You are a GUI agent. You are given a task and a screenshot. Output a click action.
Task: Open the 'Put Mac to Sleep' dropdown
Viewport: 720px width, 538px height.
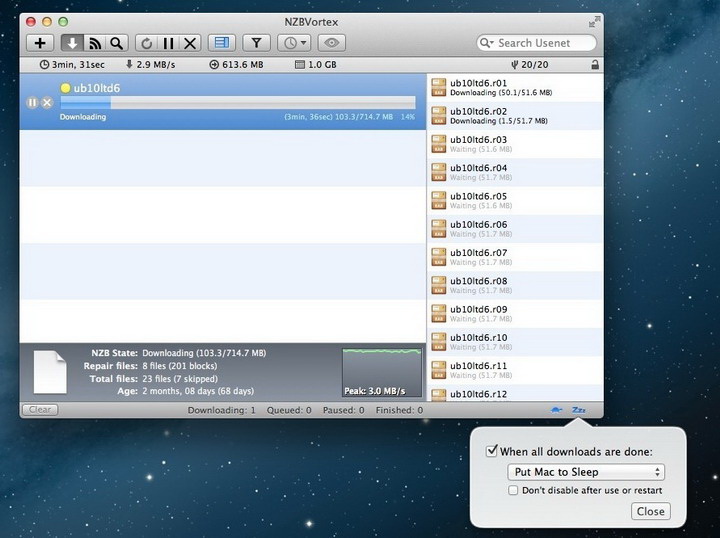coord(585,472)
